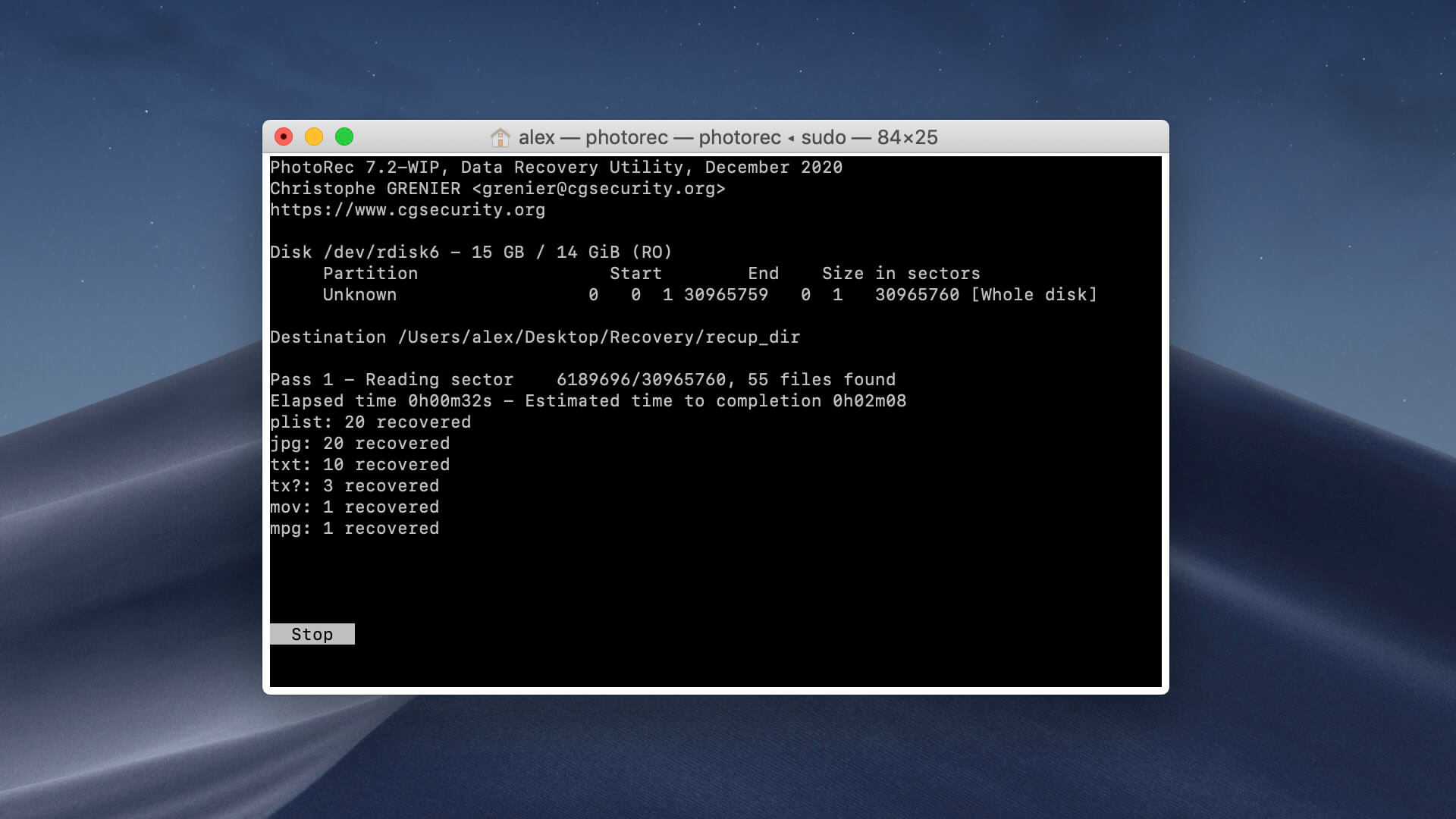
Task: Click the home folder icon in title bar
Action: 500,137
